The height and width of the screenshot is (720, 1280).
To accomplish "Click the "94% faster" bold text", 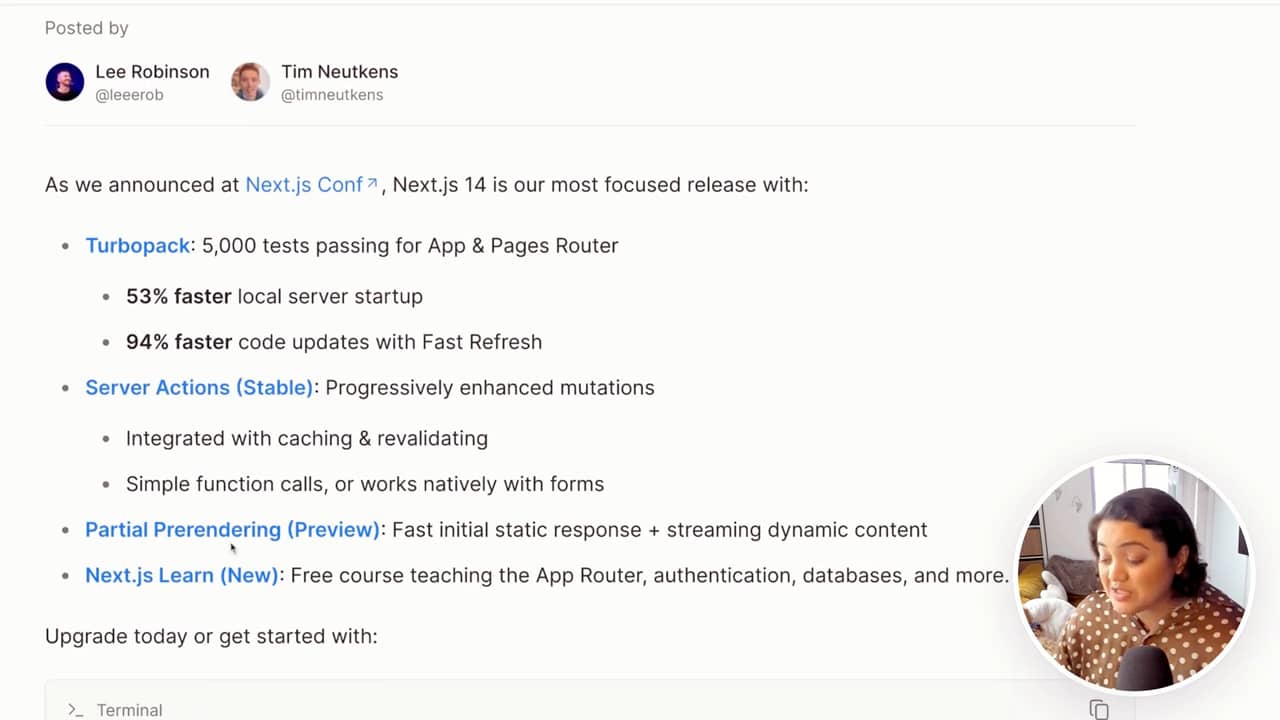I will coord(178,342).
